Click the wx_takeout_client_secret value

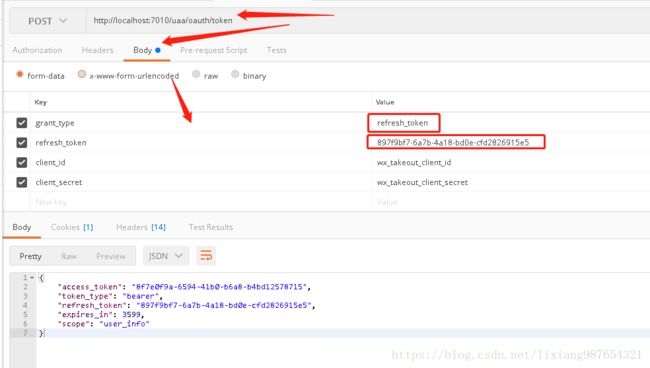click(422, 182)
